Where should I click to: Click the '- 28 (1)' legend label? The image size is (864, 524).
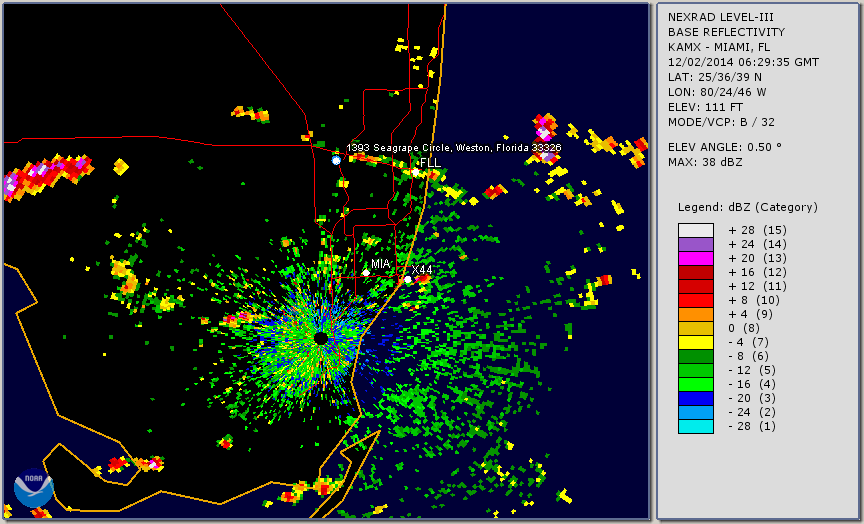tap(752, 426)
